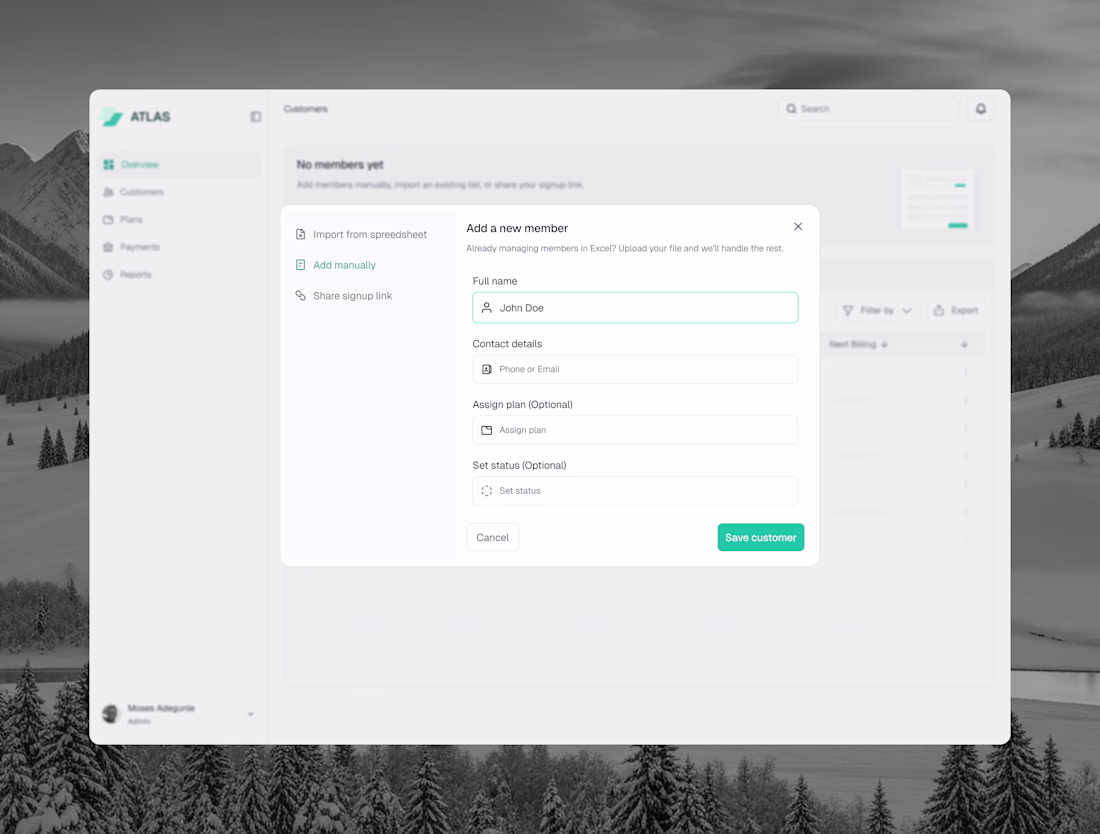Click the spreadsheet file icon in the dialog
Screen dimensions: 1100x834
(x=300, y=234)
